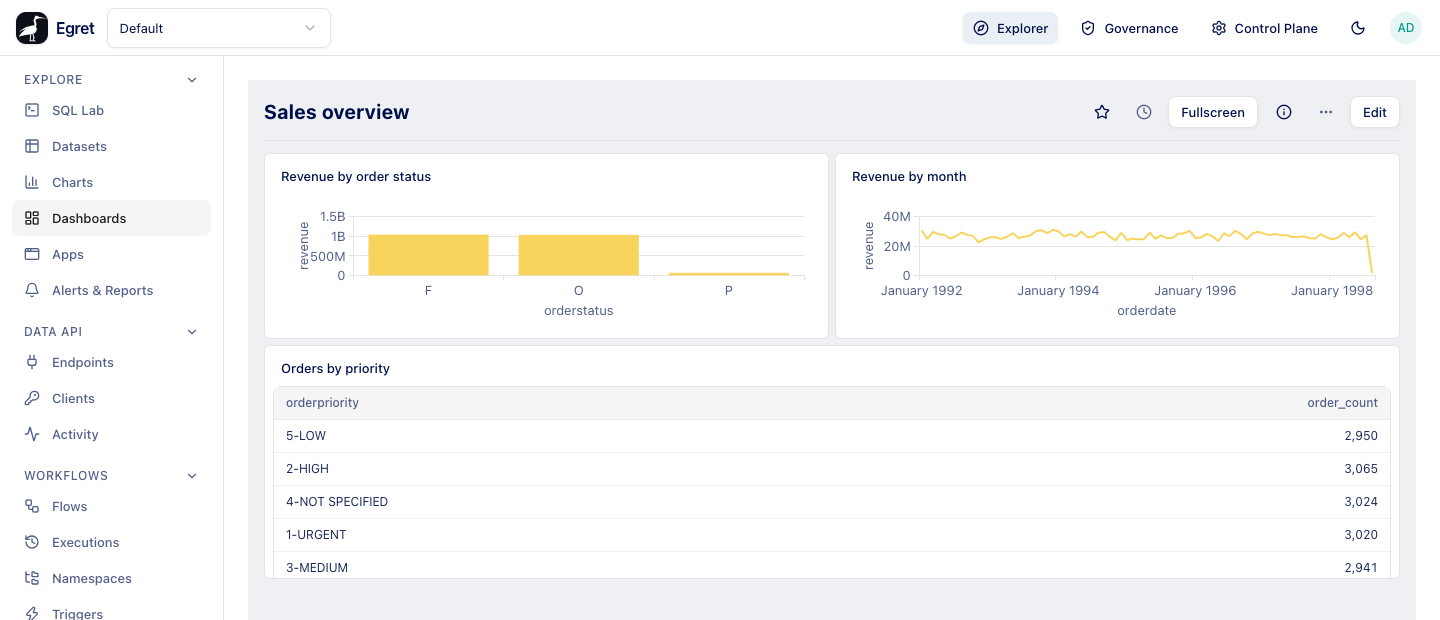Open the Governance section
Image resolution: width=1440 pixels, height=620 pixels.
1129,28
